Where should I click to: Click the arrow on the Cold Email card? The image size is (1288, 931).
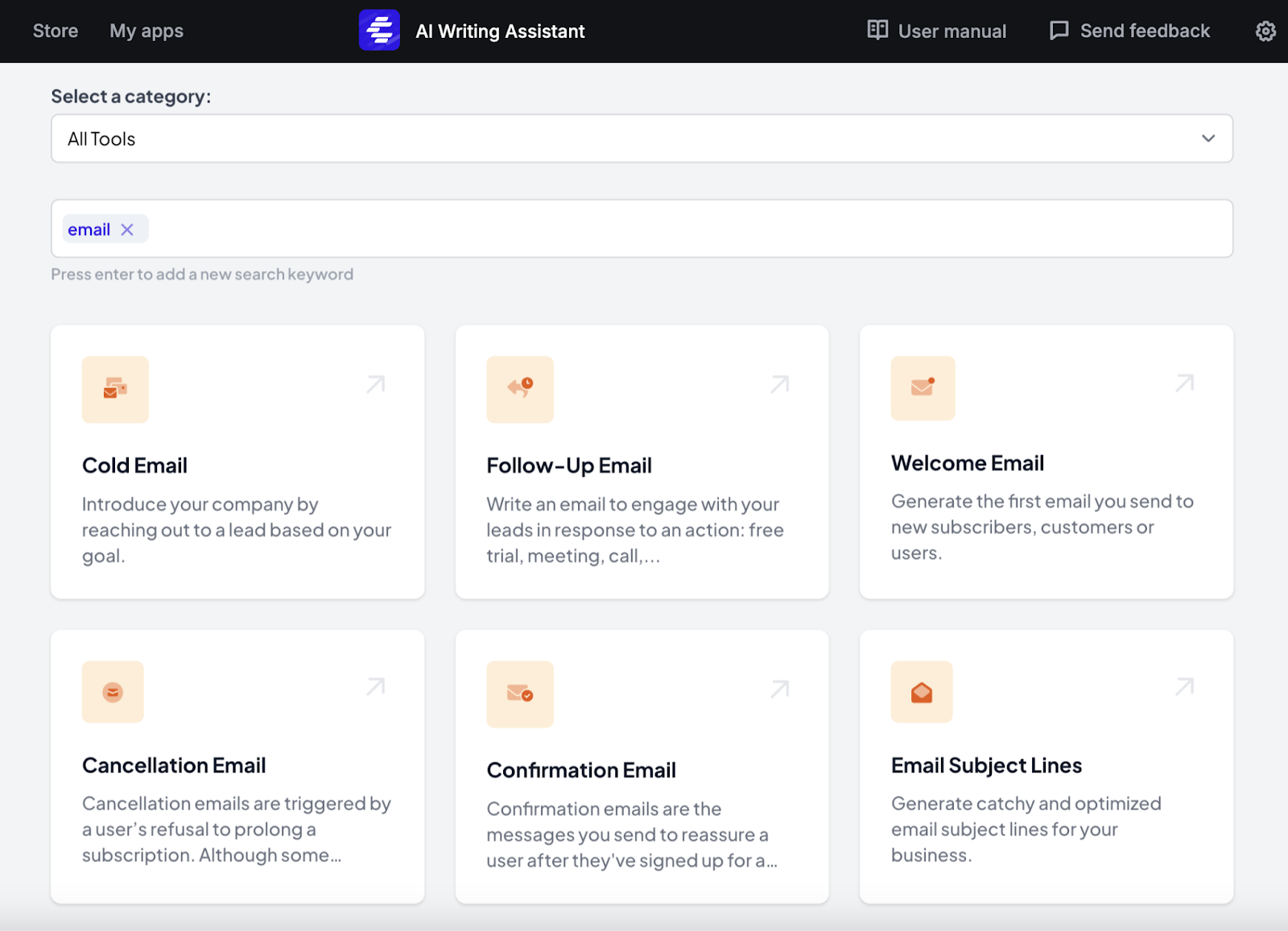point(376,384)
